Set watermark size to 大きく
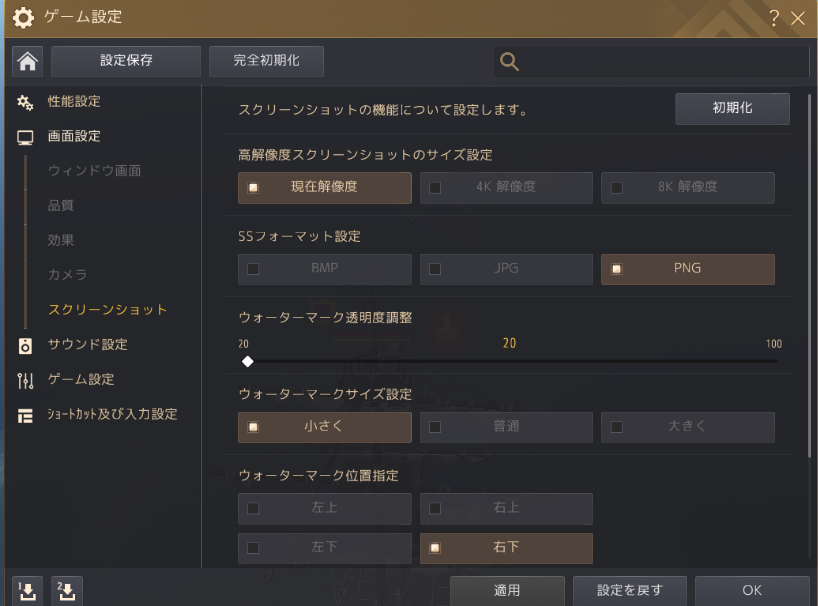Image resolution: width=818 pixels, height=606 pixels. pyautogui.click(x=687, y=426)
